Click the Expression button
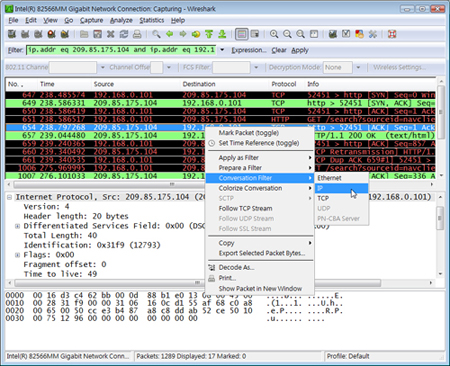 click(249, 50)
